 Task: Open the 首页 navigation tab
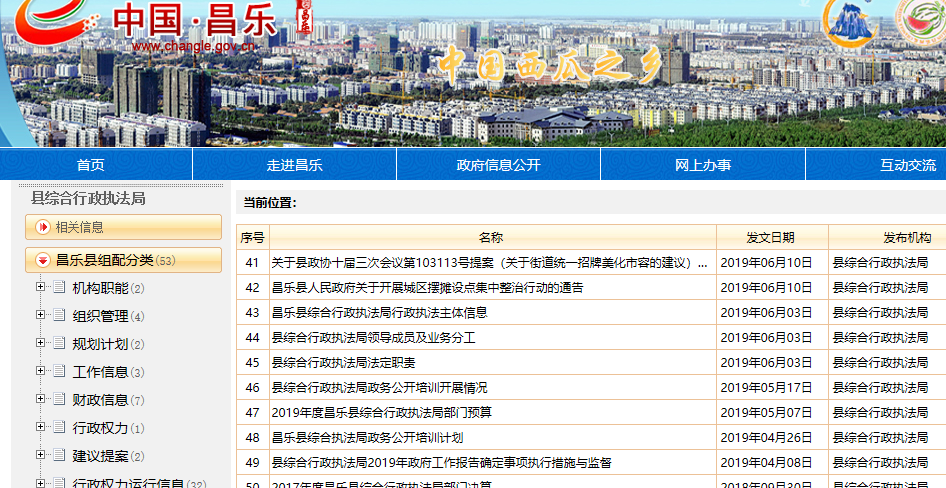90,165
